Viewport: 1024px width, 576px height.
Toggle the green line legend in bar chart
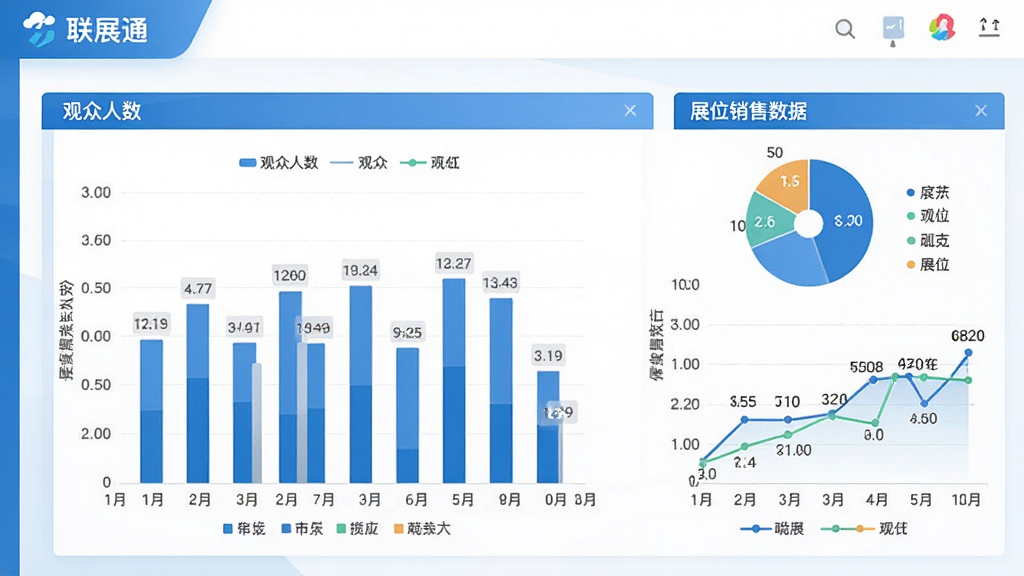(x=429, y=163)
